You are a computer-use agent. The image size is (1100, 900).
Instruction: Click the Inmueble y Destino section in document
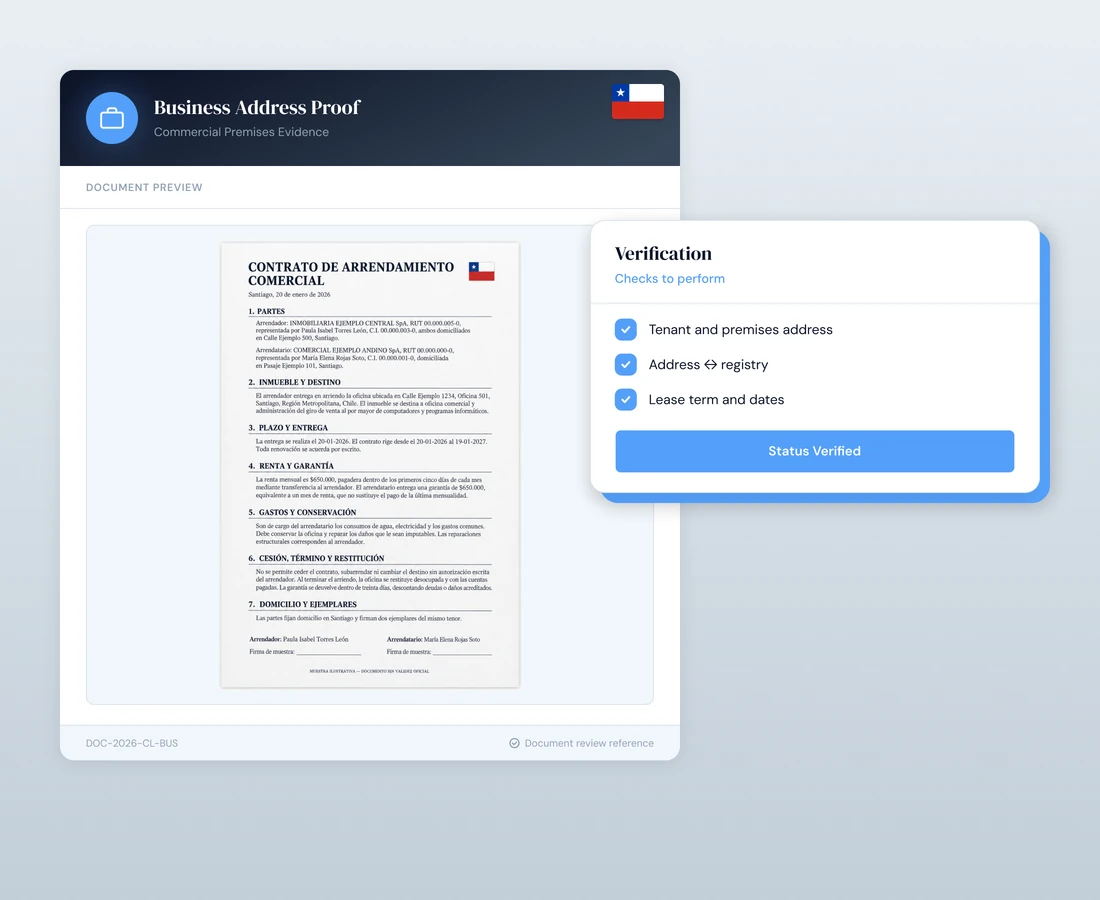coord(300,382)
